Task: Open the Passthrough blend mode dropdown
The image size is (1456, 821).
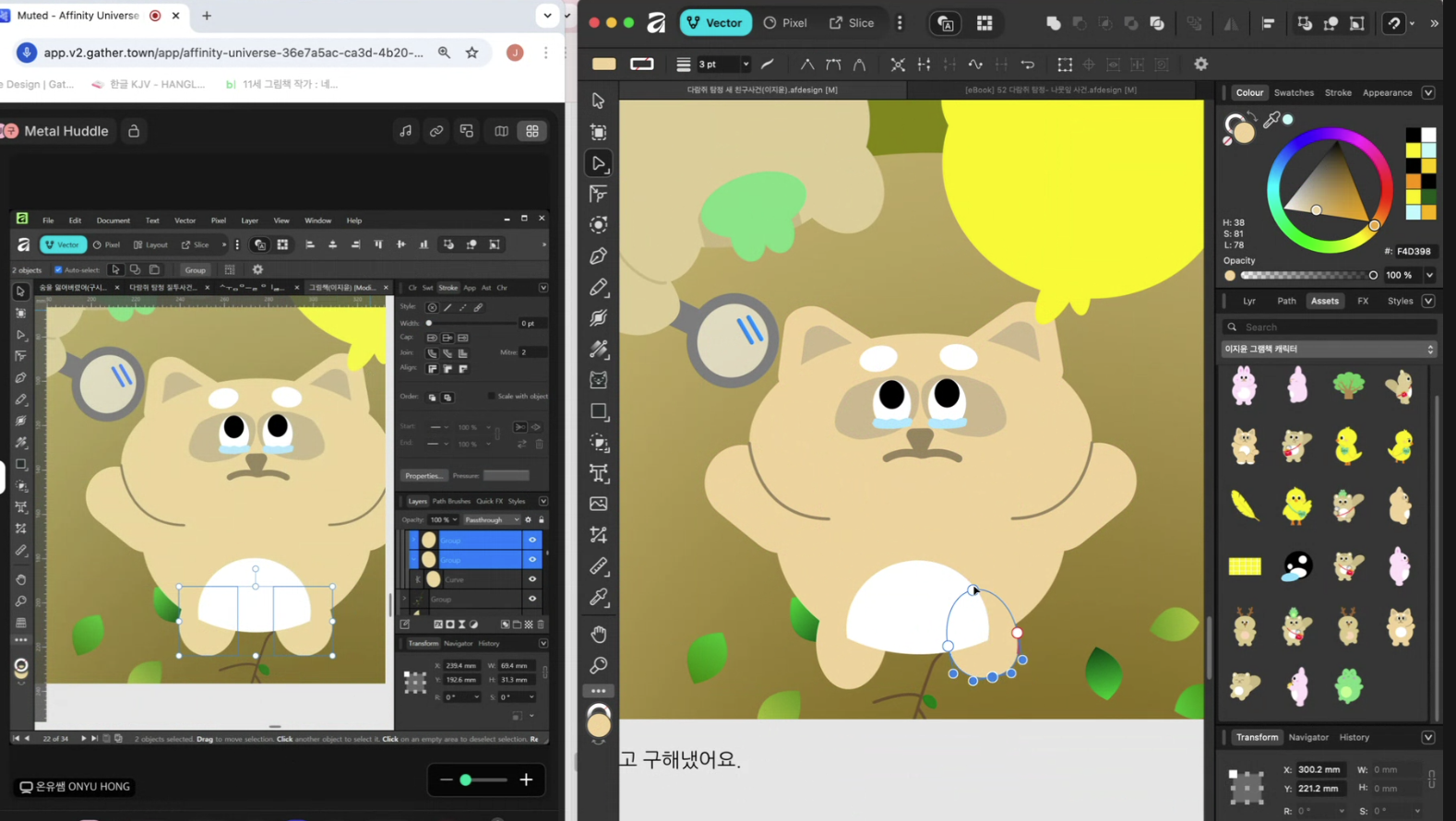Action: (x=492, y=520)
